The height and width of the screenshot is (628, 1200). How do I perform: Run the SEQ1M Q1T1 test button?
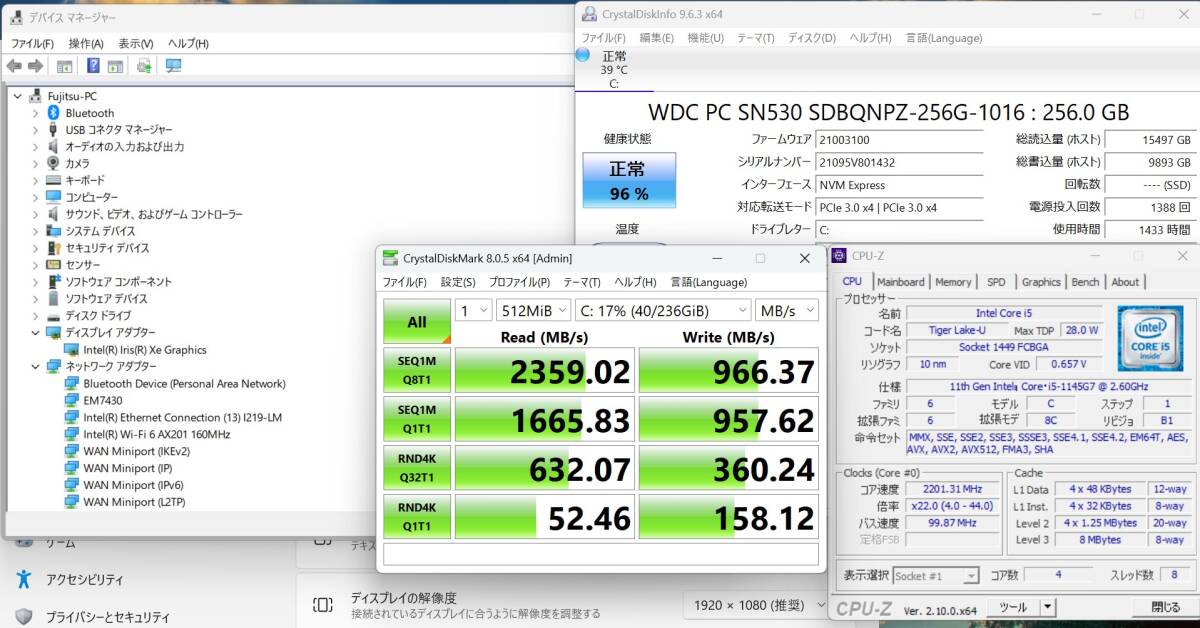[x=417, y=419]
